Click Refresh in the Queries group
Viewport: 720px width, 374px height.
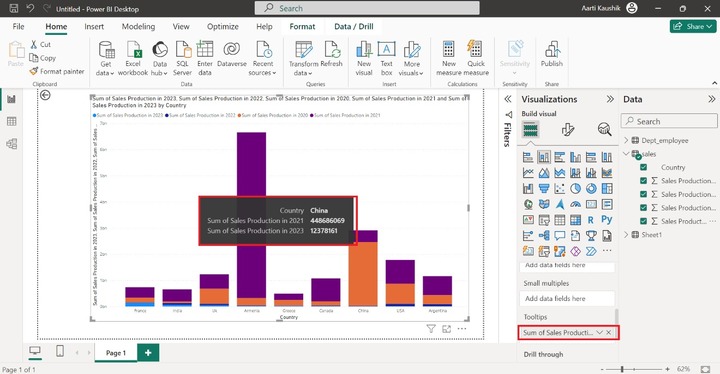click(332, 55)
